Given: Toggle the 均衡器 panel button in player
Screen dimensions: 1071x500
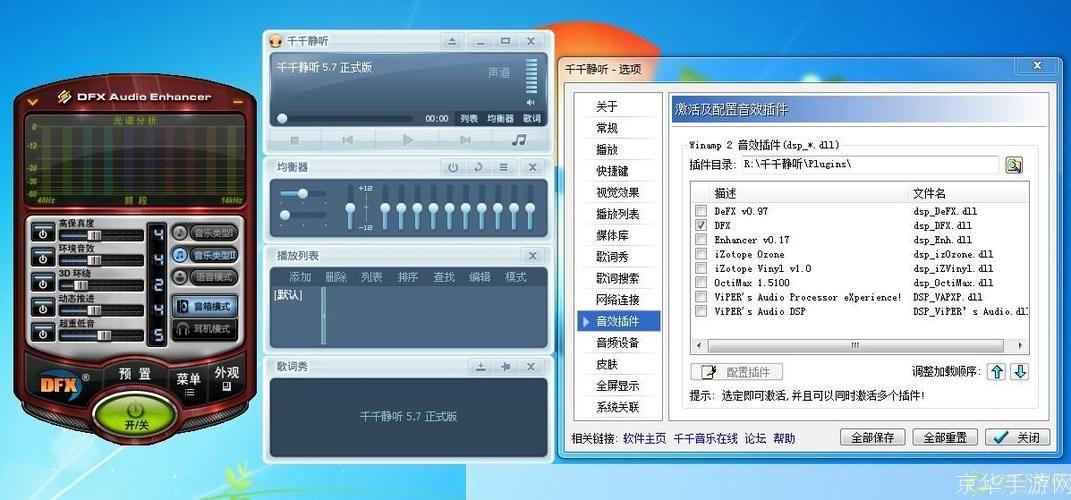Looking at the screenshot, I should (x=500, y=119).
